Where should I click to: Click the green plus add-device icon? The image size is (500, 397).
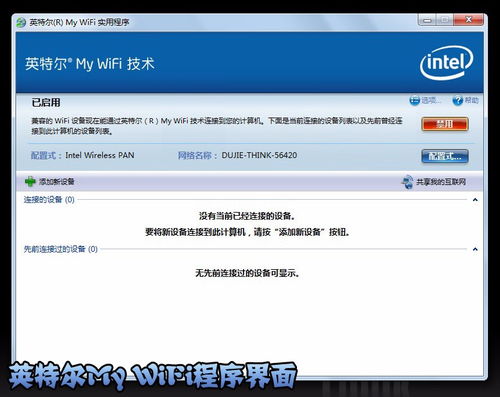coord(30,181)
